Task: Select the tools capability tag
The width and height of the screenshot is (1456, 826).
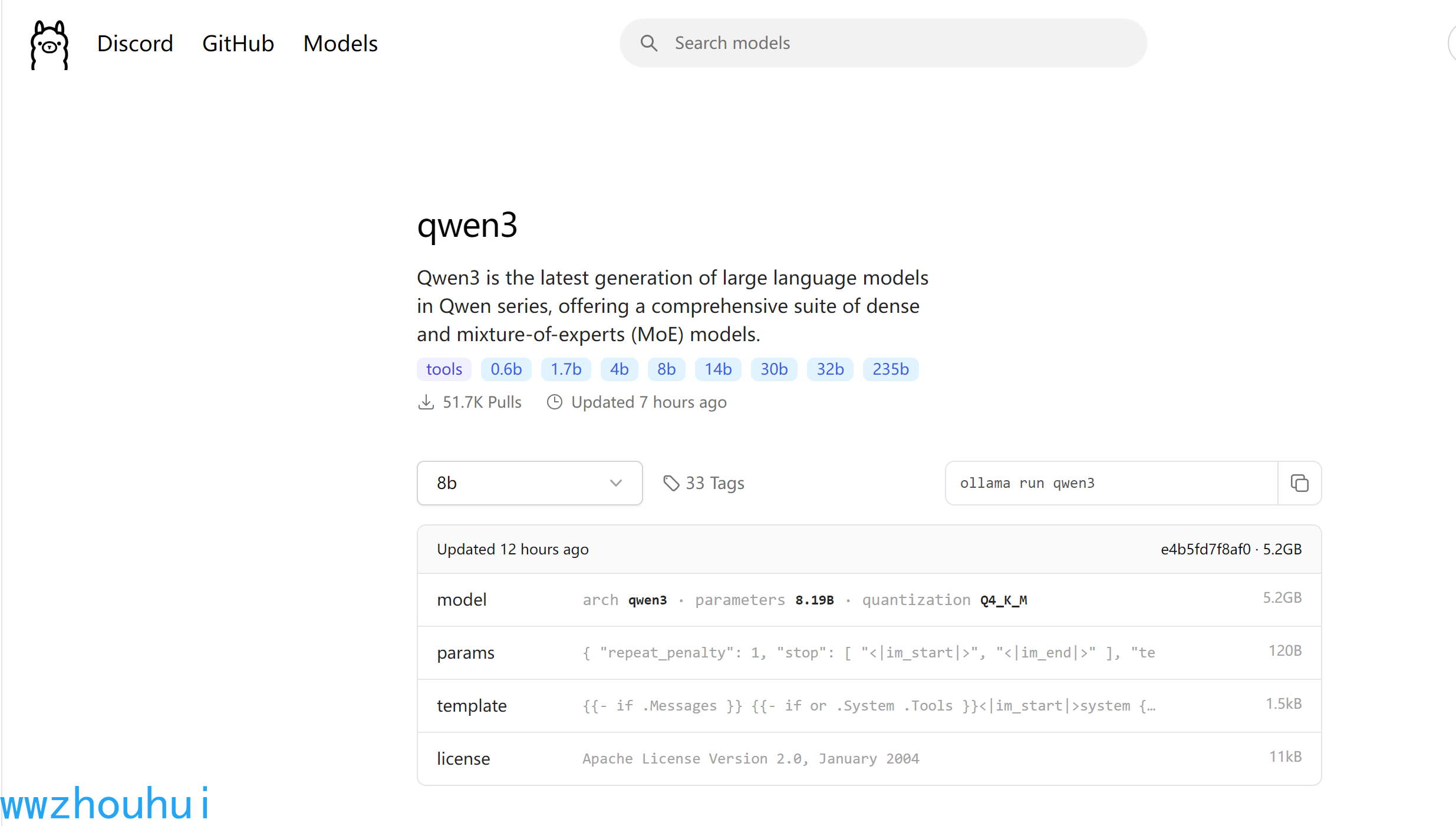Action: click(443, 369)
